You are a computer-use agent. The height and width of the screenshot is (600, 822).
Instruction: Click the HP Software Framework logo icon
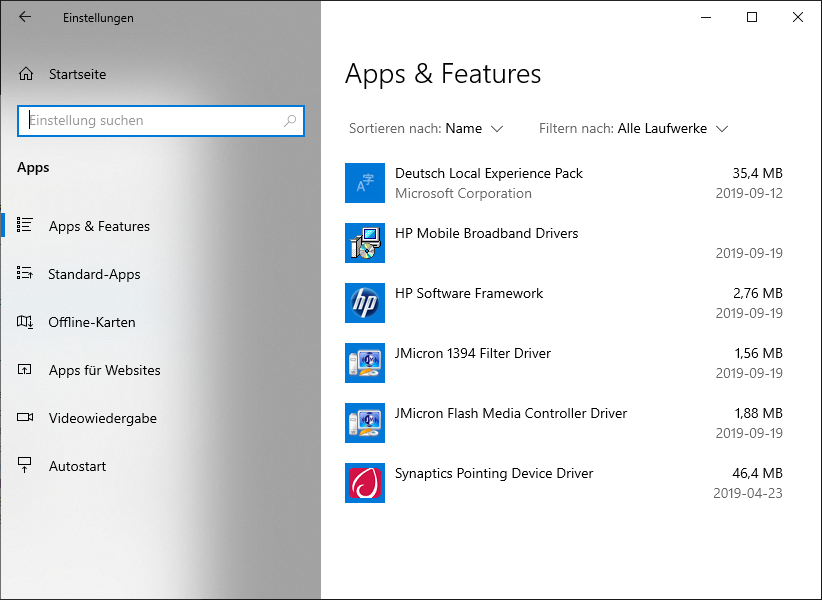coord(365,303)
